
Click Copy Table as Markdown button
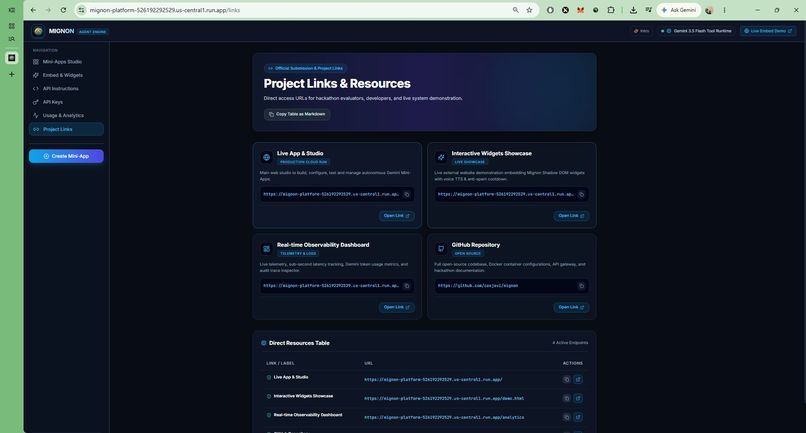(x=297, y=114)
